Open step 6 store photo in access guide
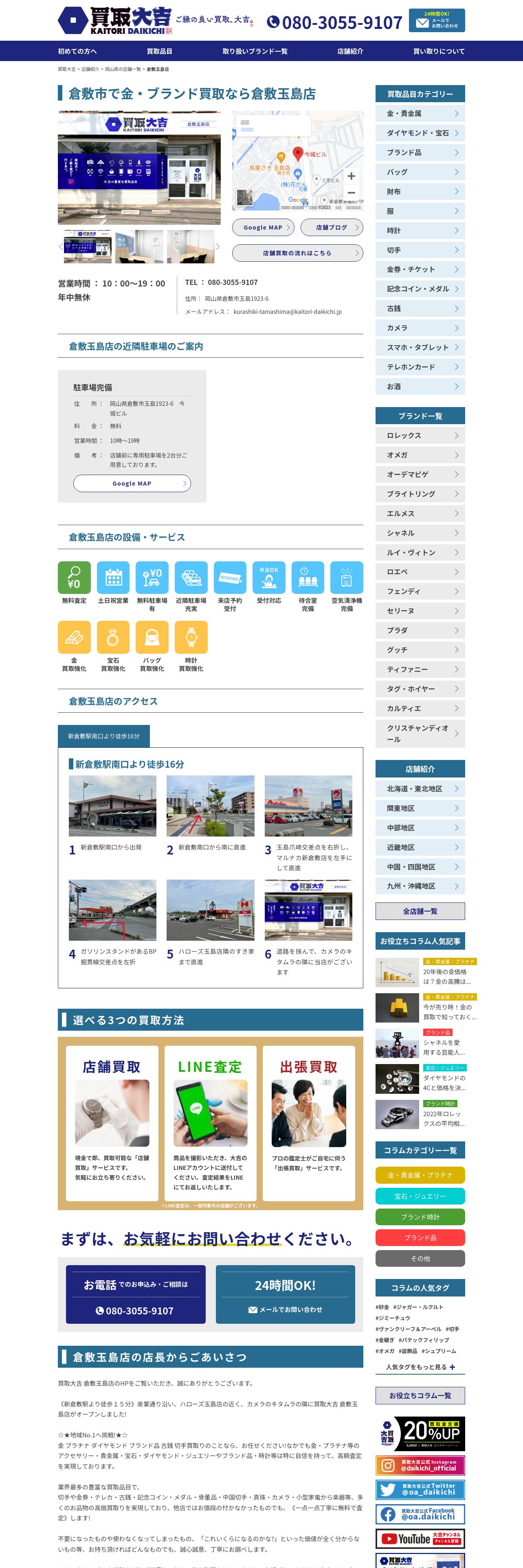 click(308, 909)
